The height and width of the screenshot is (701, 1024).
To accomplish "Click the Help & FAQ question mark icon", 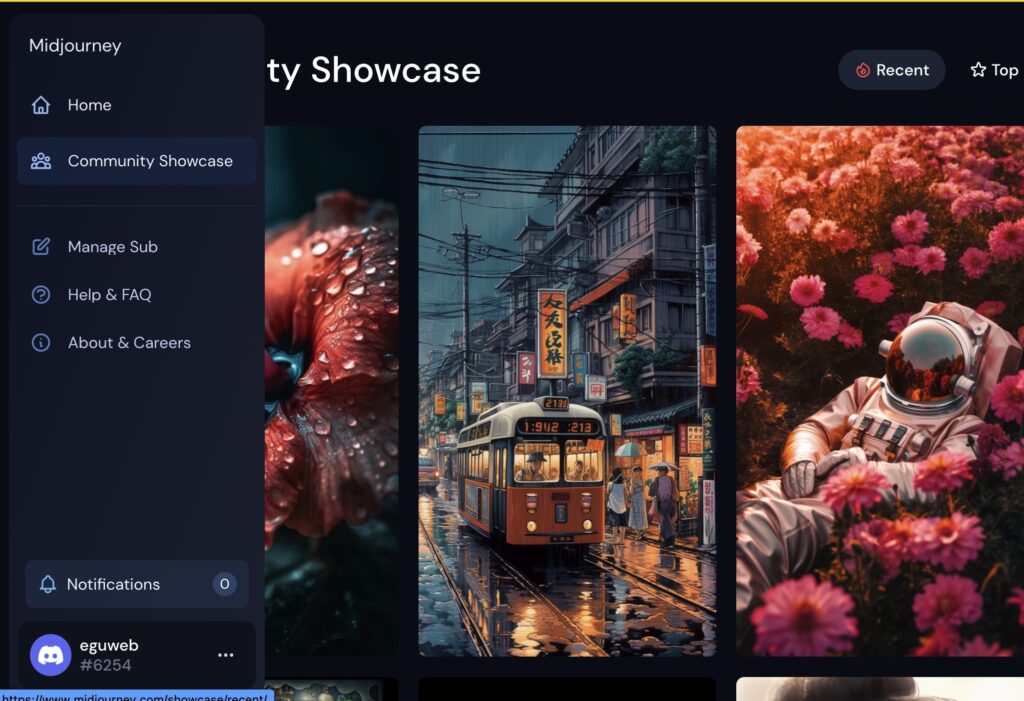I will pos(41,295).
